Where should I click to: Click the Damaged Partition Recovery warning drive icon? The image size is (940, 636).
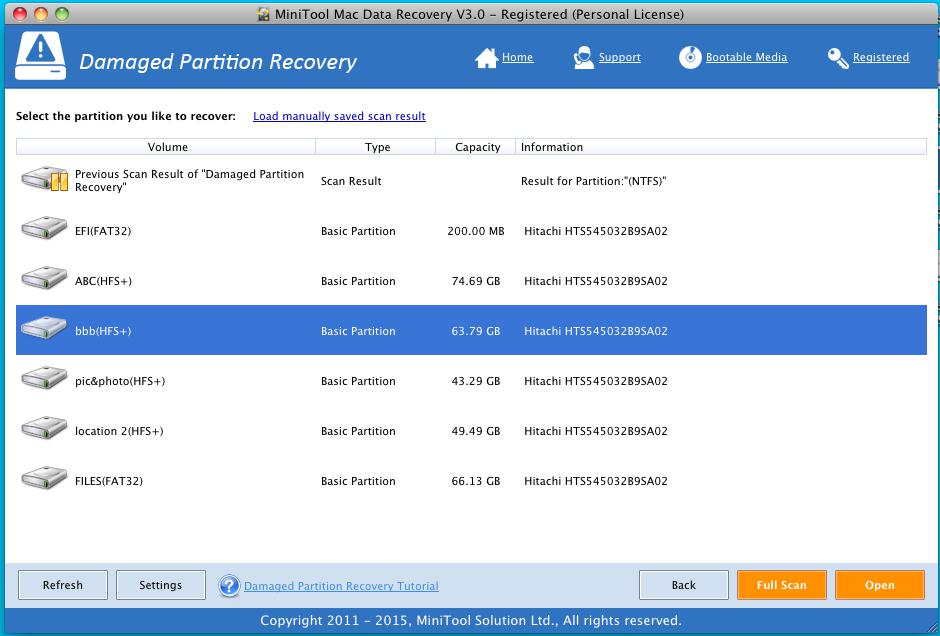coord(40,56)
